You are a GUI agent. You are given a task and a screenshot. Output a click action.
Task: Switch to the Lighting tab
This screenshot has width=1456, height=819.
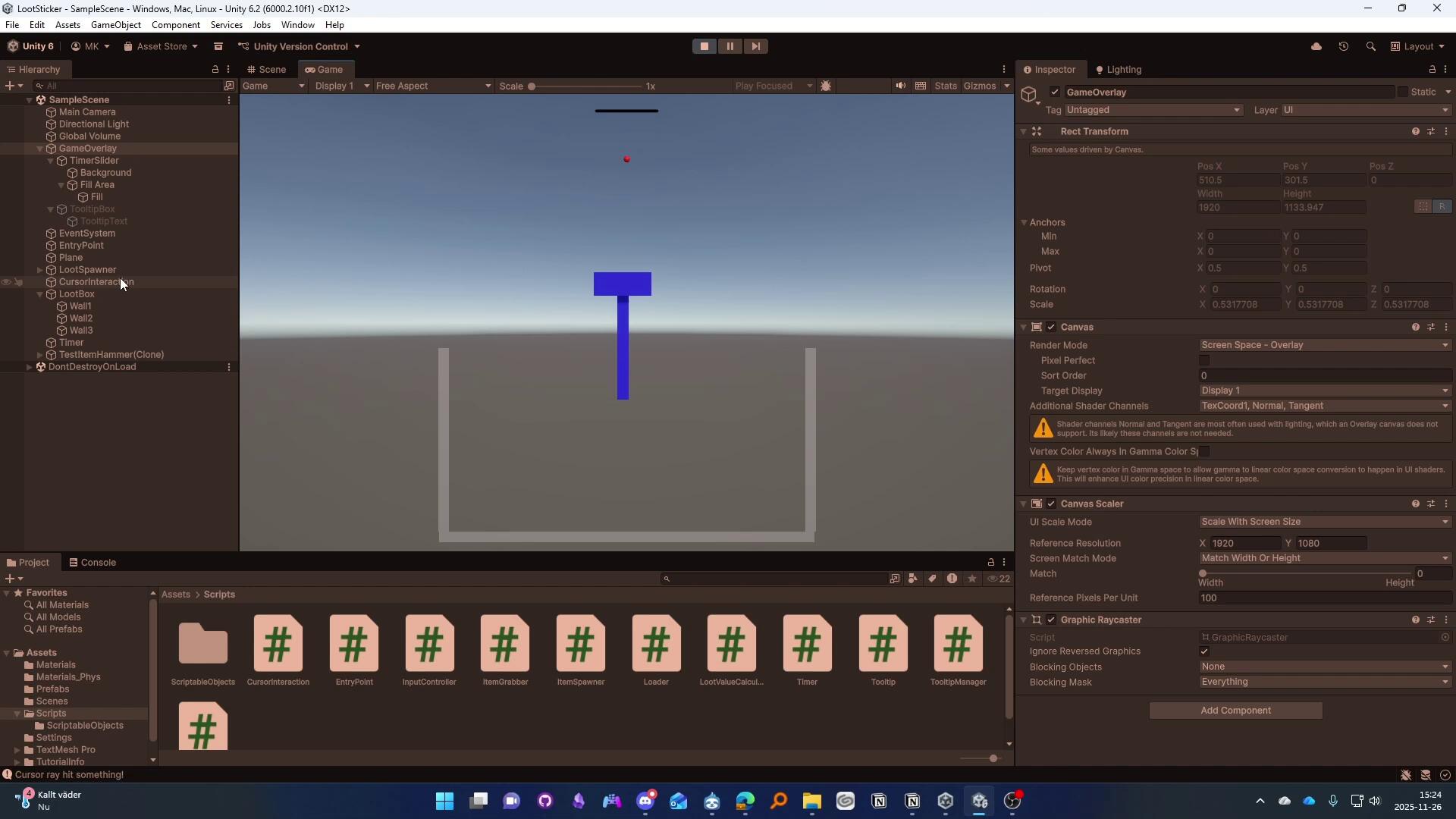coord(1119,69)
